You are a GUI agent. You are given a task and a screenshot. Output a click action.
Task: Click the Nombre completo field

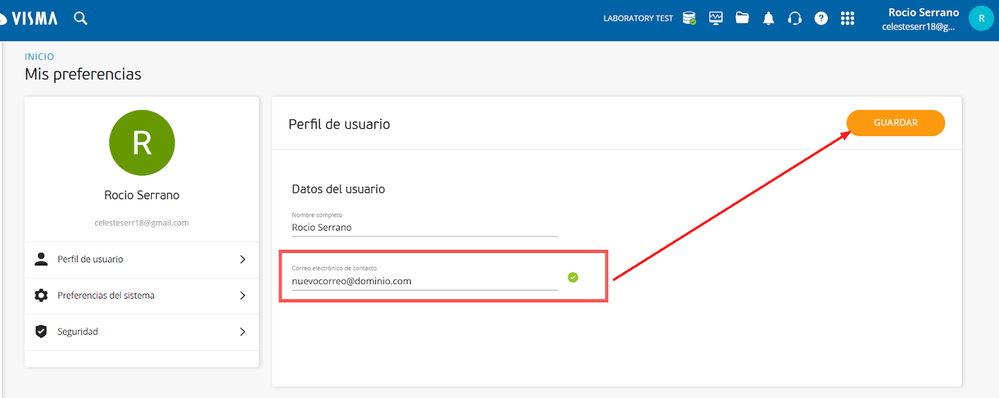pyautogui.click(x=424, y=224)
